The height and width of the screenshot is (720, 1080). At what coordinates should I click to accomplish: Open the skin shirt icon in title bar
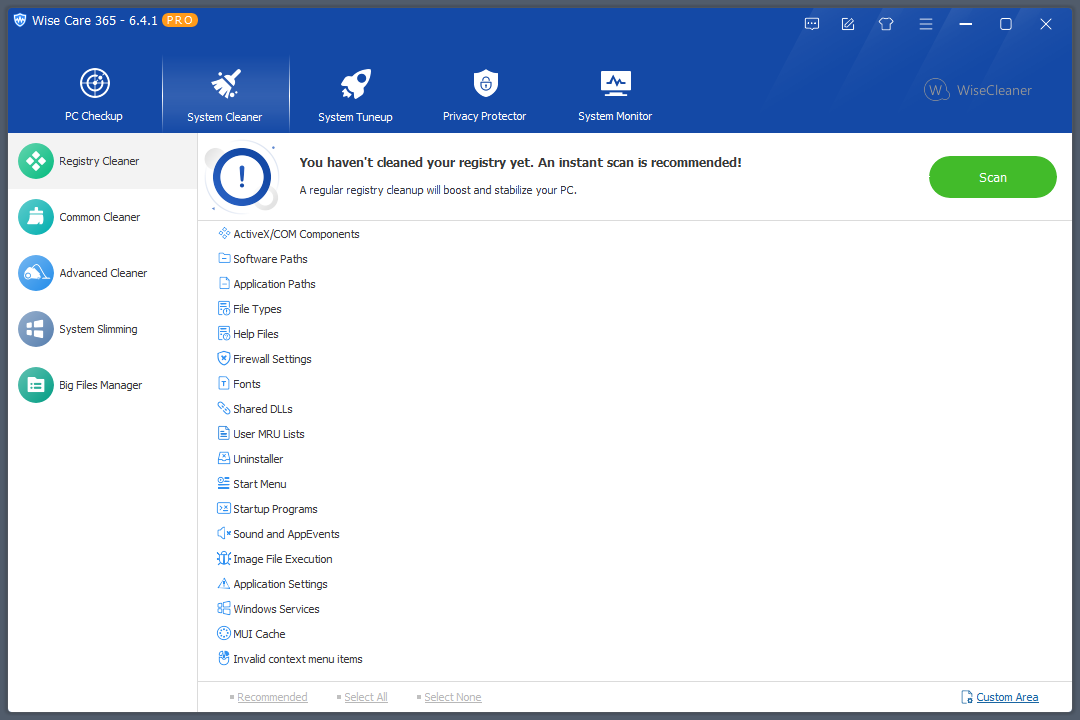[886, 24]
